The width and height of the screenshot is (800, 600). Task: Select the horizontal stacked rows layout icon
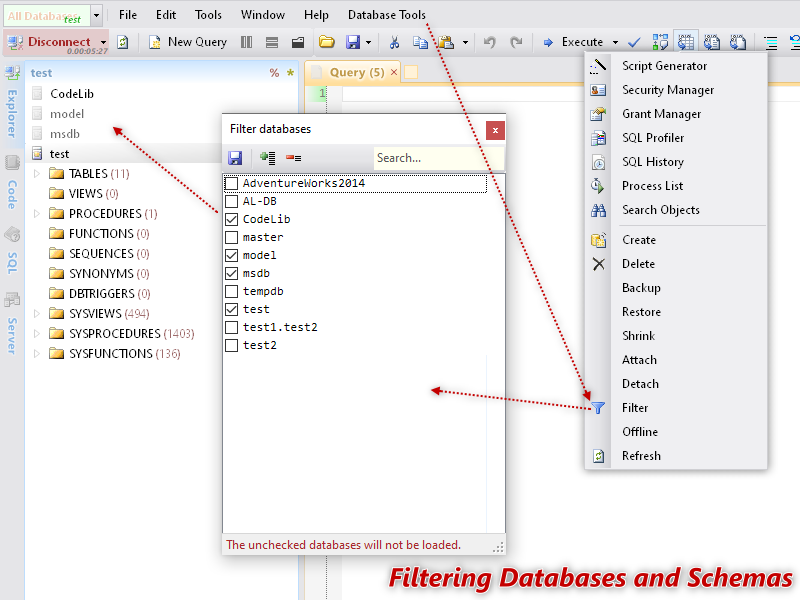click(272, 42)
